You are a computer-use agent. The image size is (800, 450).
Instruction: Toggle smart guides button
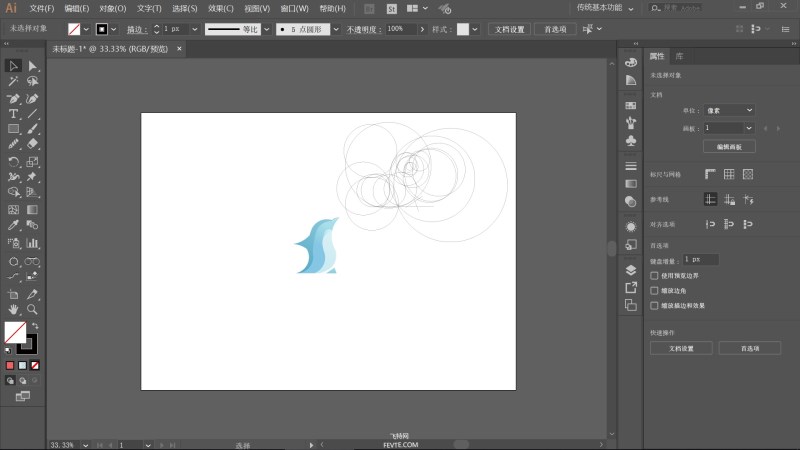pos(748,199)
